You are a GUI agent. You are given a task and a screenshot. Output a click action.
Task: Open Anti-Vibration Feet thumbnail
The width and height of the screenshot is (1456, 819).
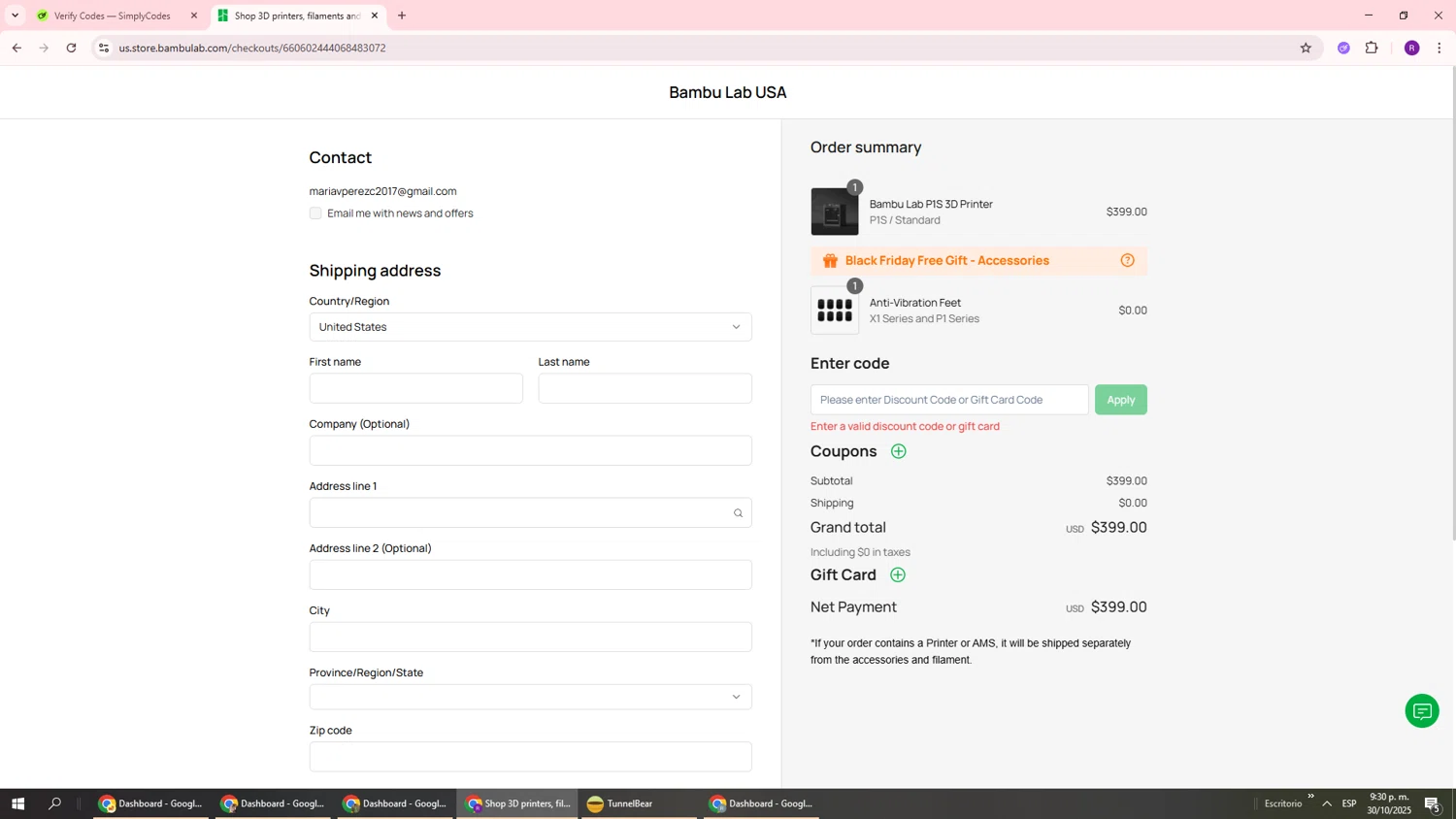[835, 311]
